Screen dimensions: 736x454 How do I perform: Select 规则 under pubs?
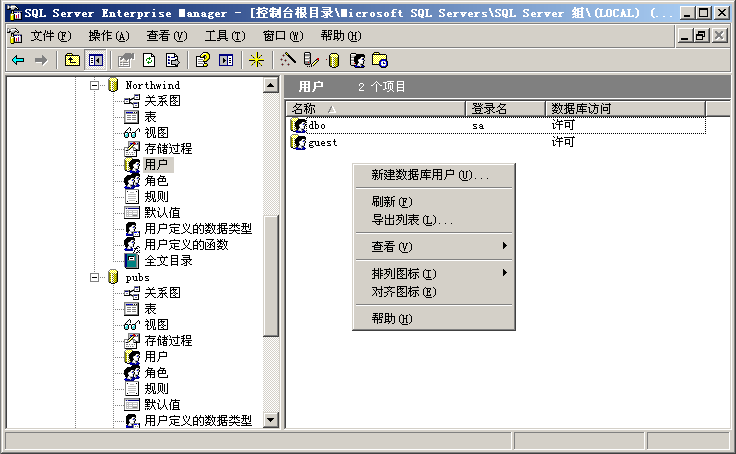[156, 389]
